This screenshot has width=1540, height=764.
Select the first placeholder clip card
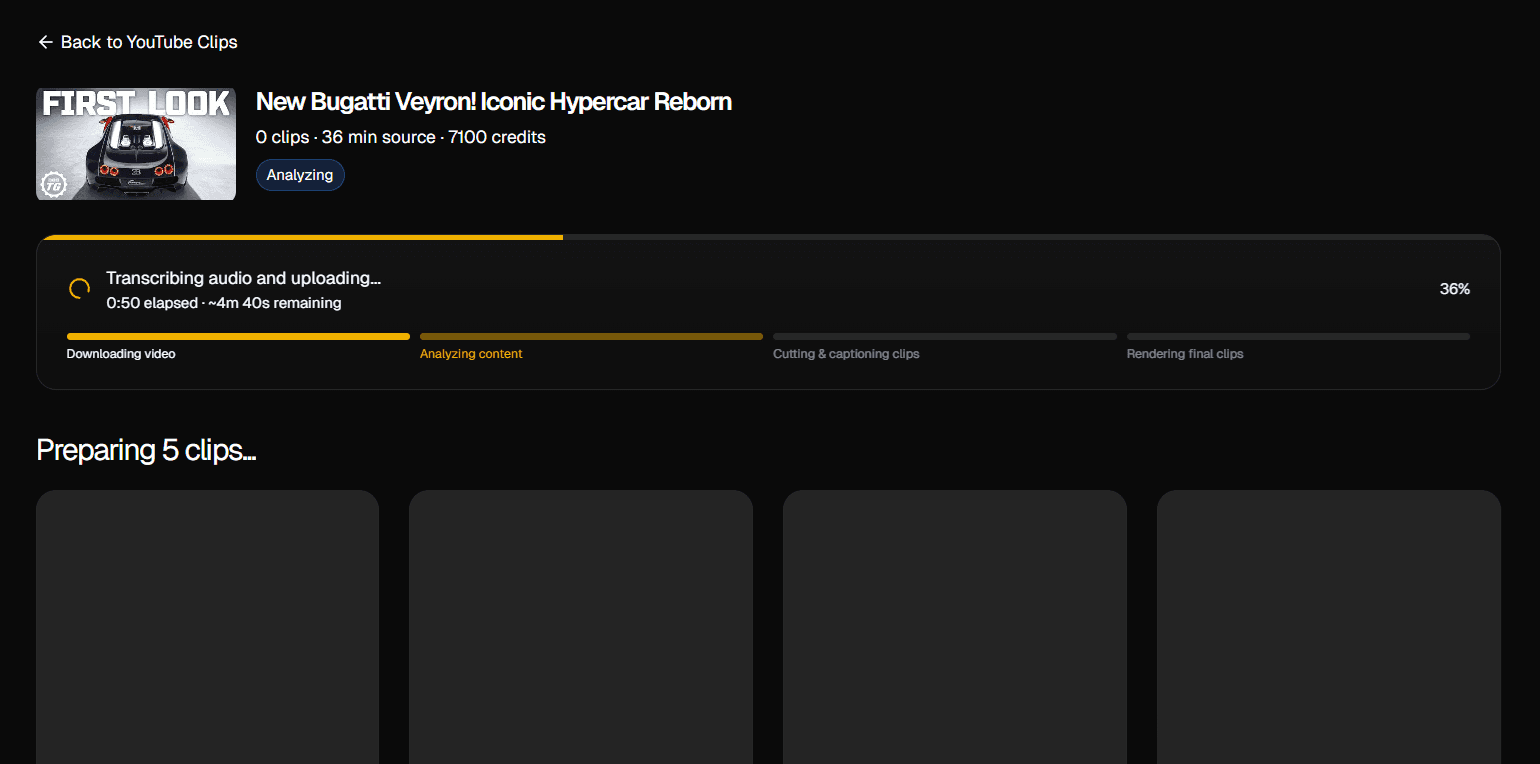coord(207,627)
